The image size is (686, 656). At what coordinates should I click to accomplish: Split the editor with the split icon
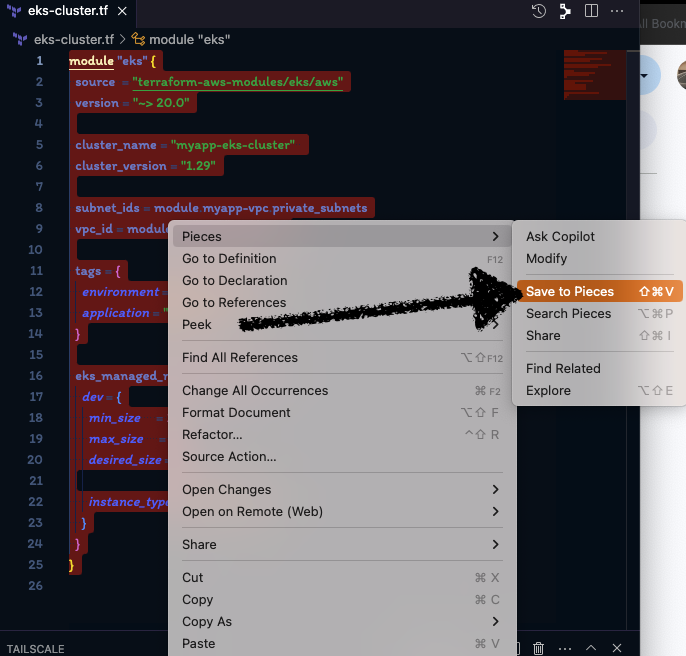pos(591,11)
